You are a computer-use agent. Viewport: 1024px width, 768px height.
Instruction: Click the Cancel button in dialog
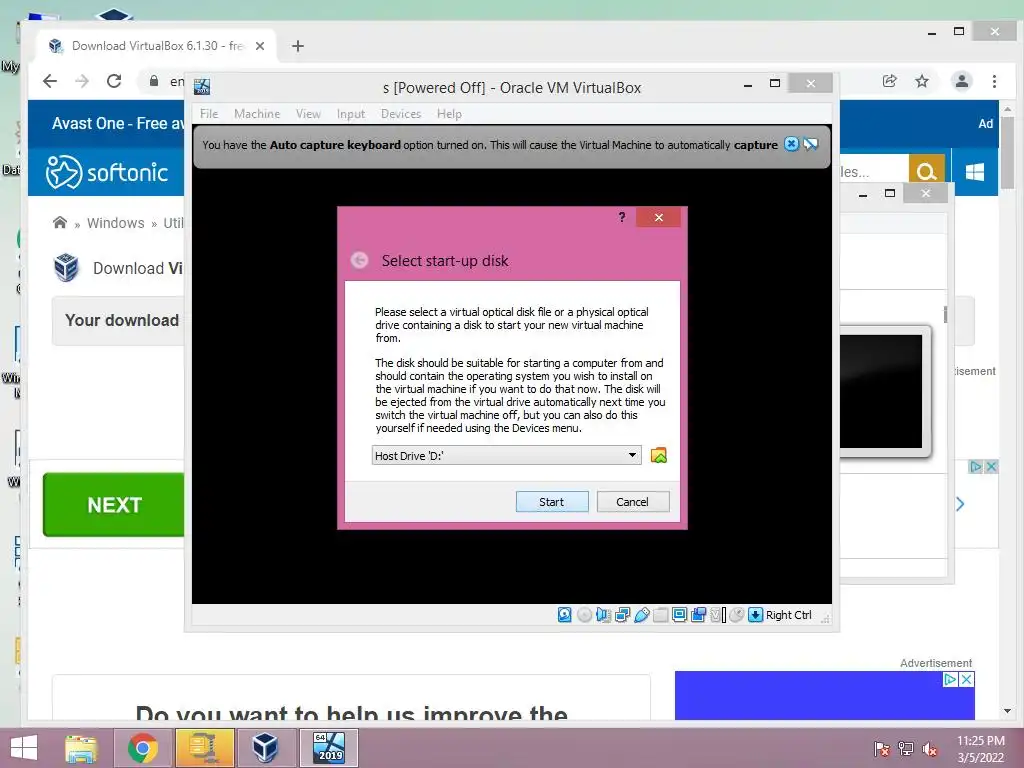[633, 502]
